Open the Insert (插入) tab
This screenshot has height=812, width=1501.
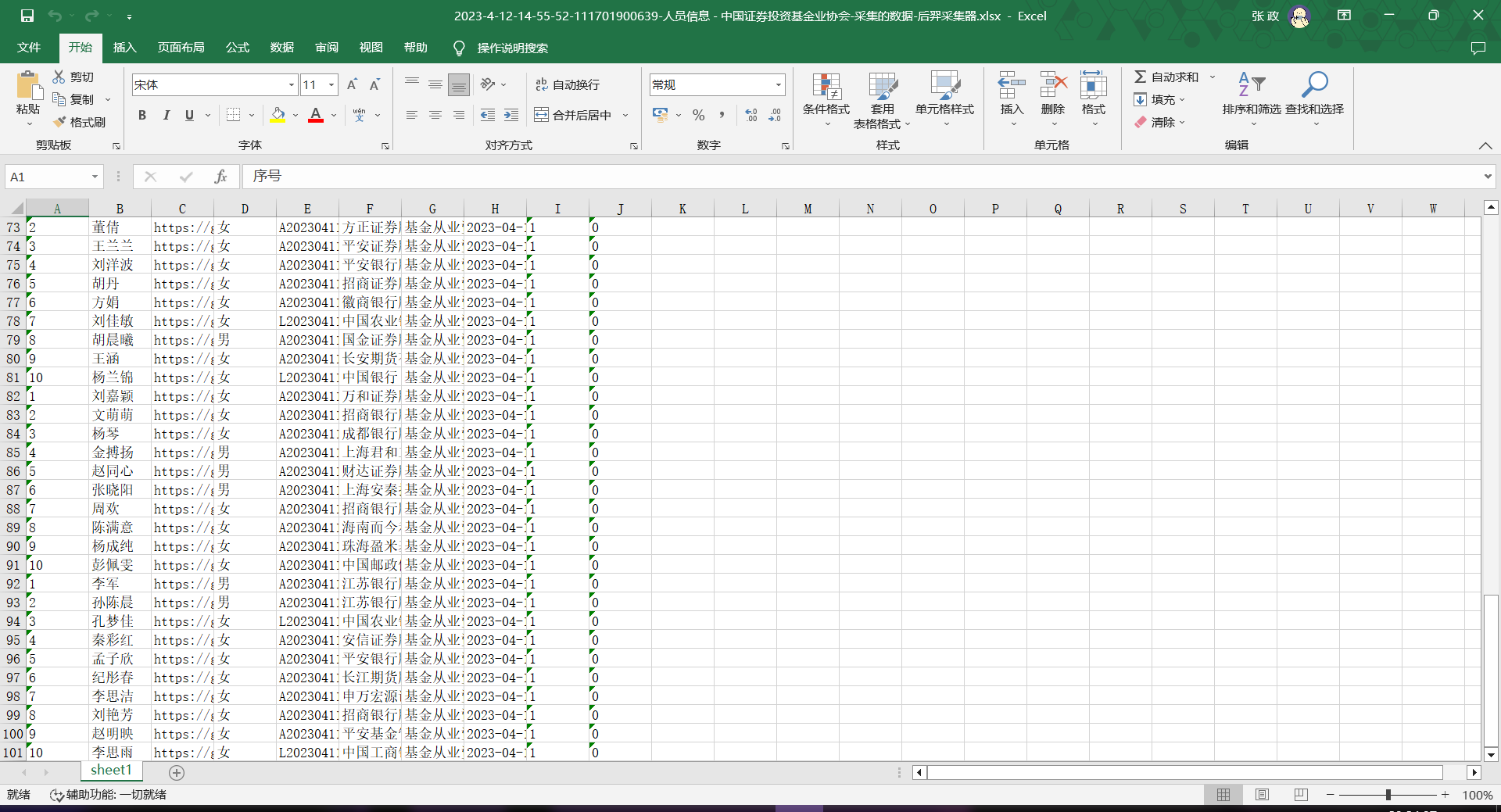[x=125, y=48]
